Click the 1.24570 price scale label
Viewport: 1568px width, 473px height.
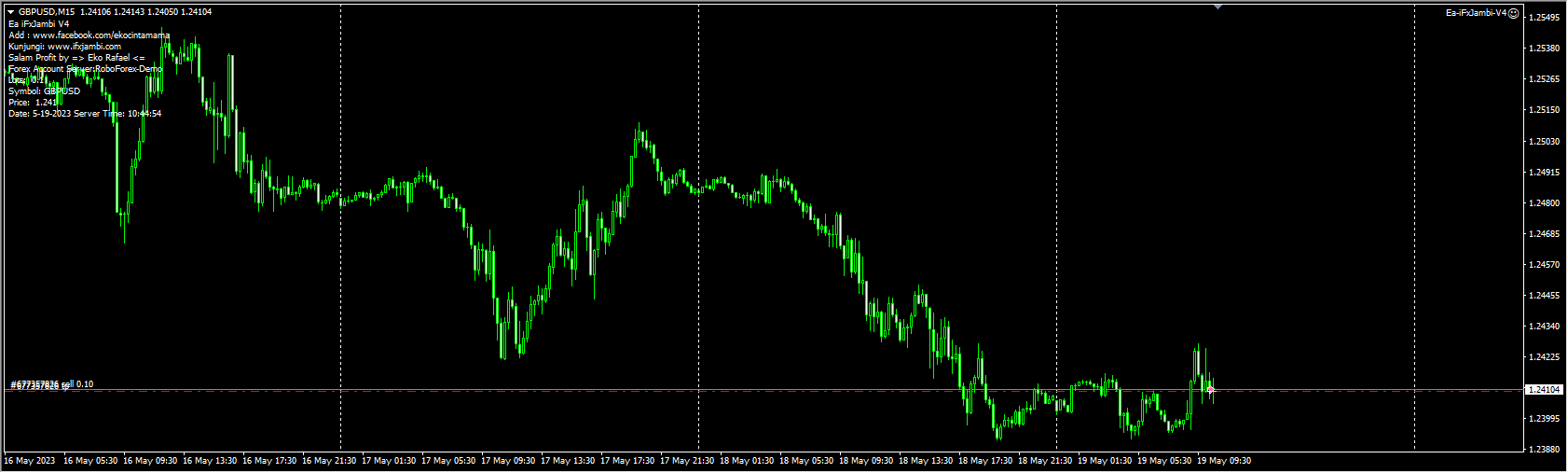coord(1547,265)
